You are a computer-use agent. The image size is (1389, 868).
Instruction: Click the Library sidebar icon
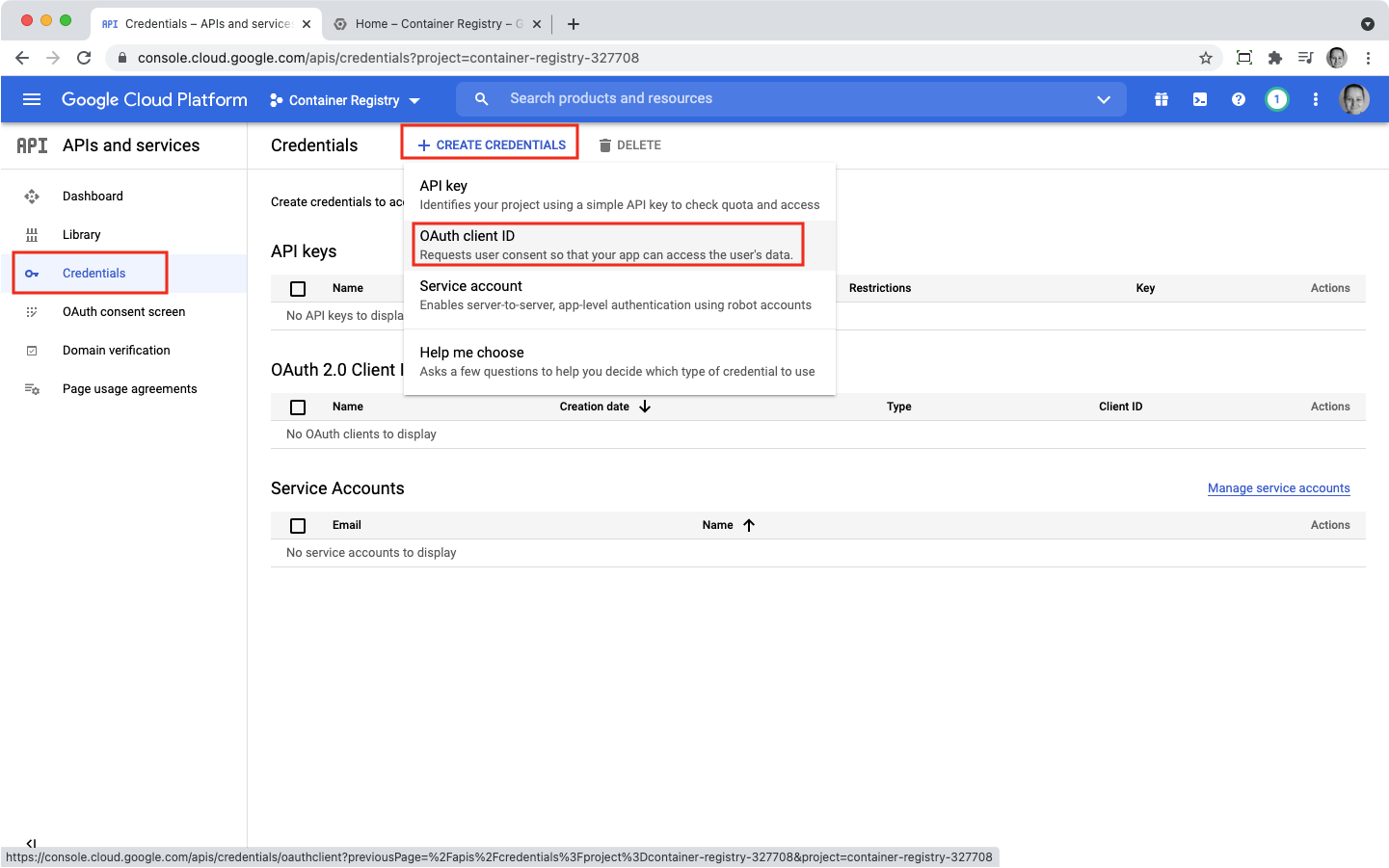(x=32, y=235)
